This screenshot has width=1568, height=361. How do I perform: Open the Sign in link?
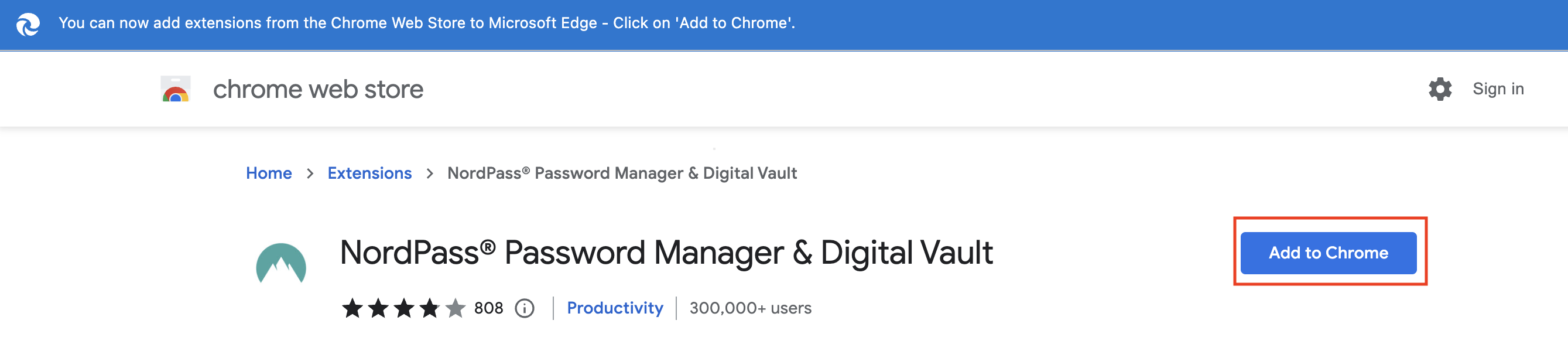[x=1497, y=89]
